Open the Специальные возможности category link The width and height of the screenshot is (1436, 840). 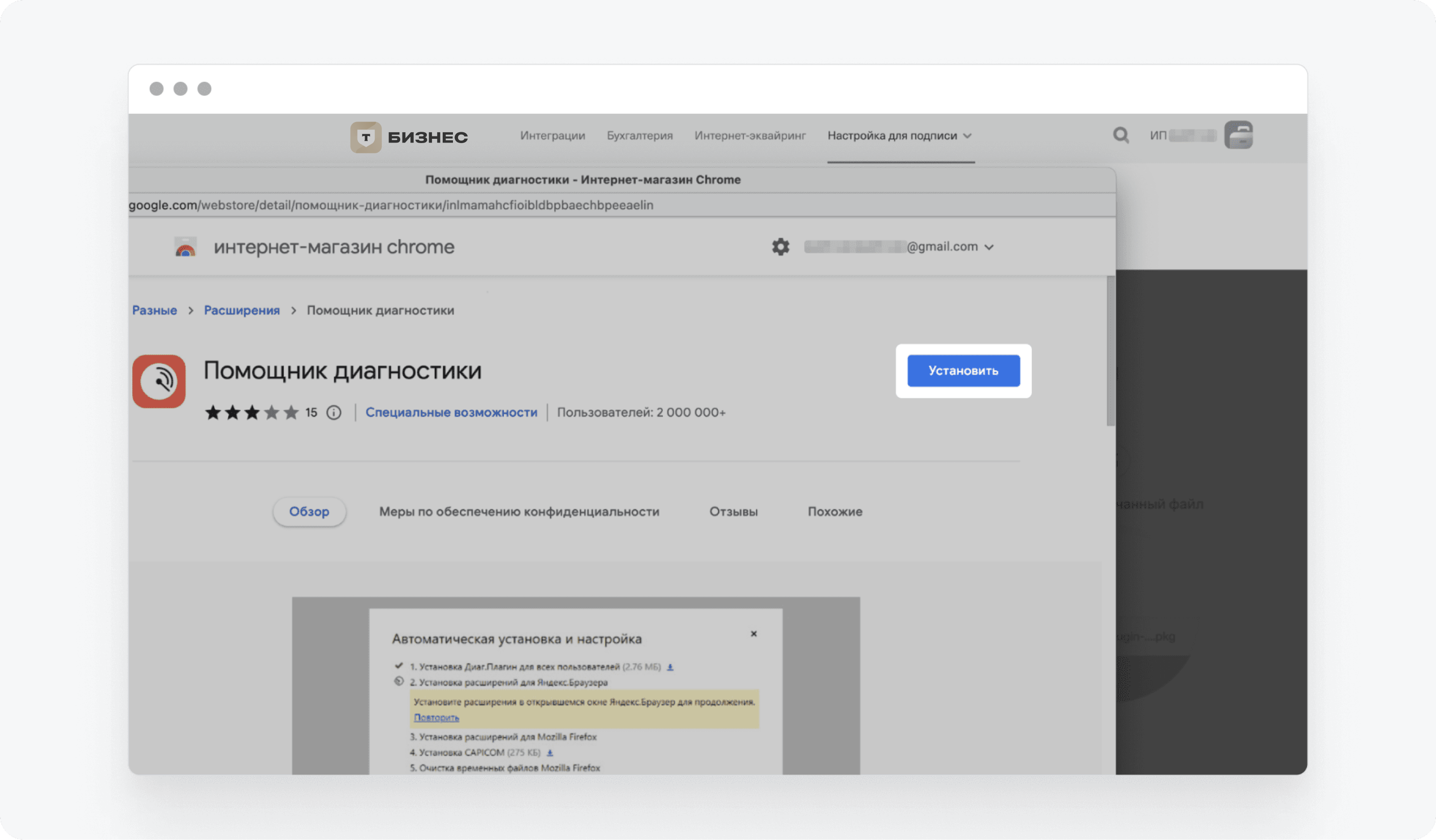click(451, 413)
